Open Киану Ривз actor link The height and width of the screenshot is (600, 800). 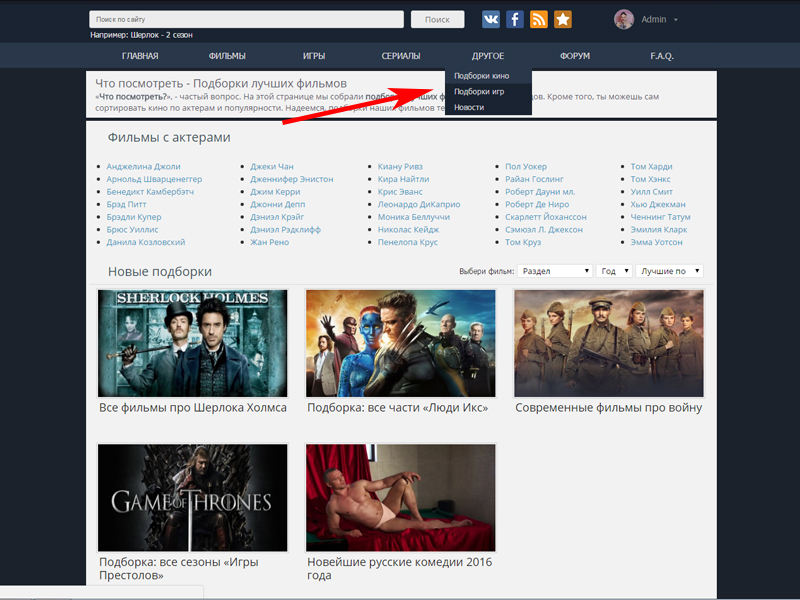(400, 166)
